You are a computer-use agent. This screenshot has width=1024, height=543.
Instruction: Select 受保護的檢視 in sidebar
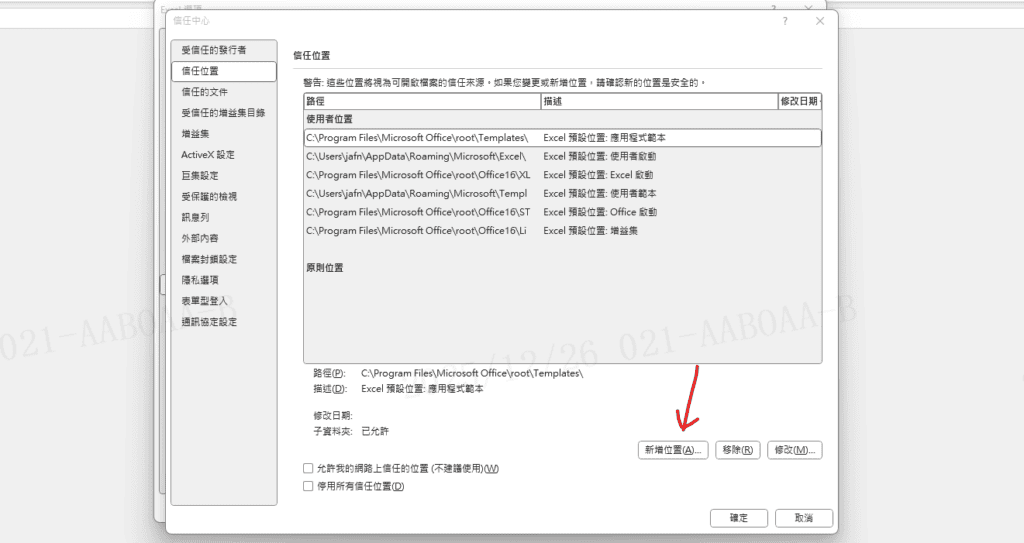209,197
